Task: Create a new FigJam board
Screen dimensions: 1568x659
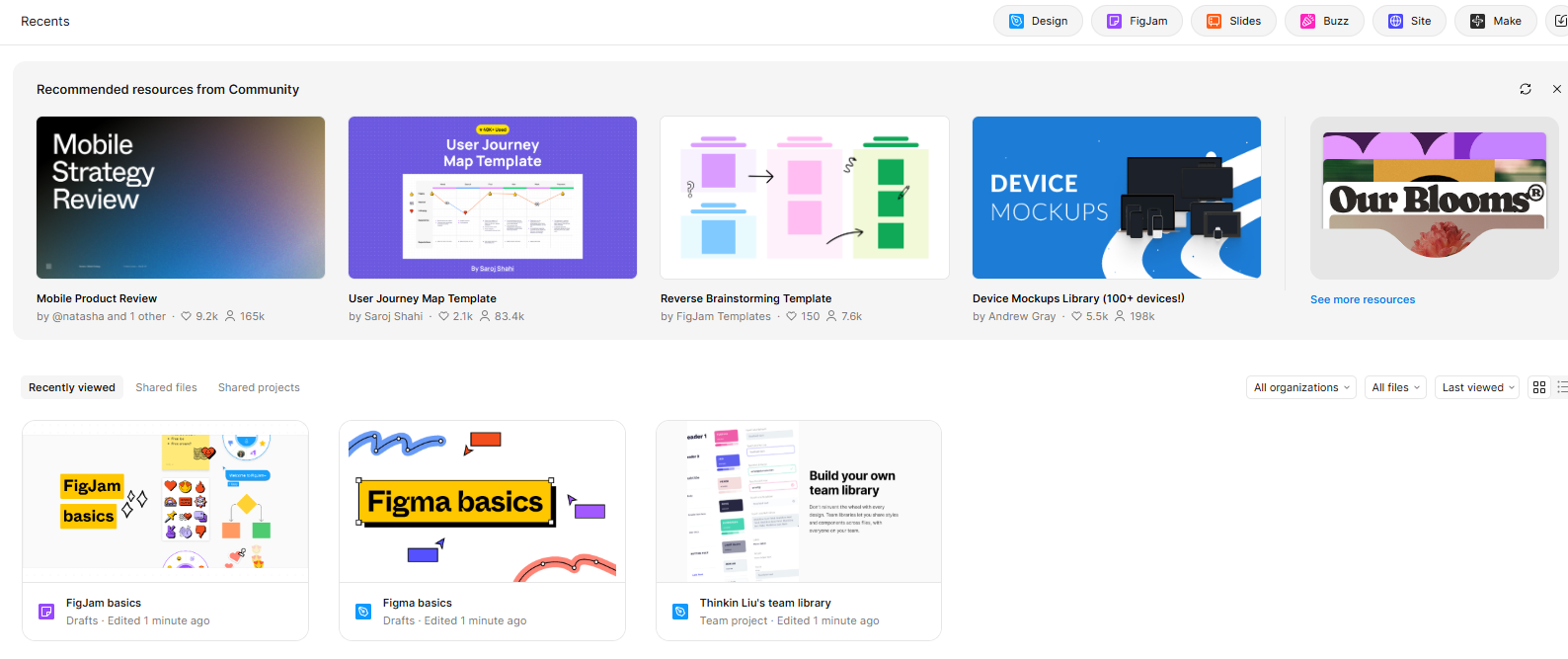Action: click(1137, 21)
